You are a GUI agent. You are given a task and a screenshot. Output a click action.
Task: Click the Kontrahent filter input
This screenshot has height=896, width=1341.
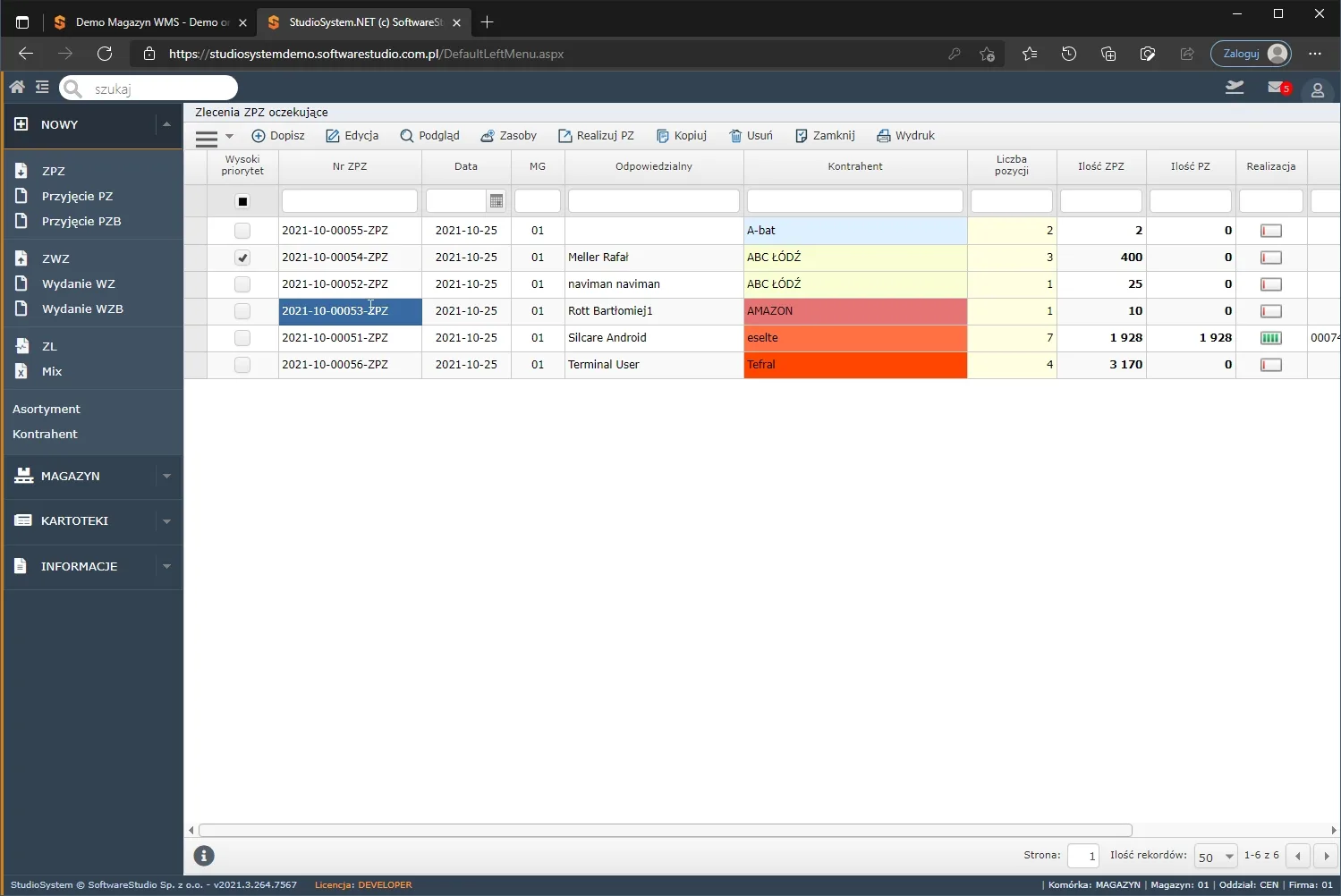[x=855, y=201]
